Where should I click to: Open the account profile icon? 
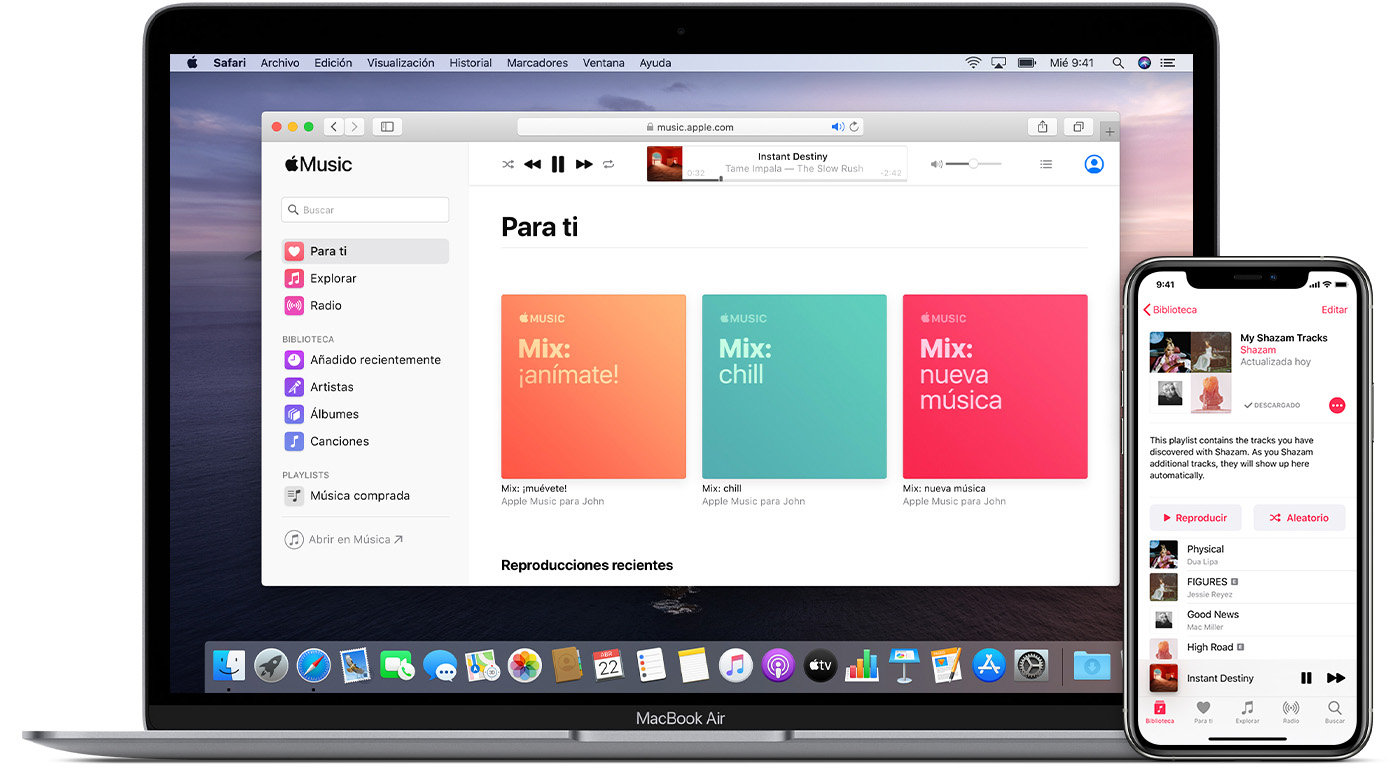(1094, 164)
